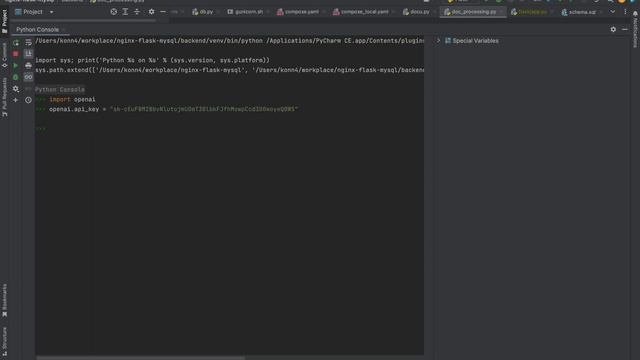Close the doc_processing.py tab
The width and height of the screenshot is (640, 360).
pyautogui.click(x=501, y=12)
